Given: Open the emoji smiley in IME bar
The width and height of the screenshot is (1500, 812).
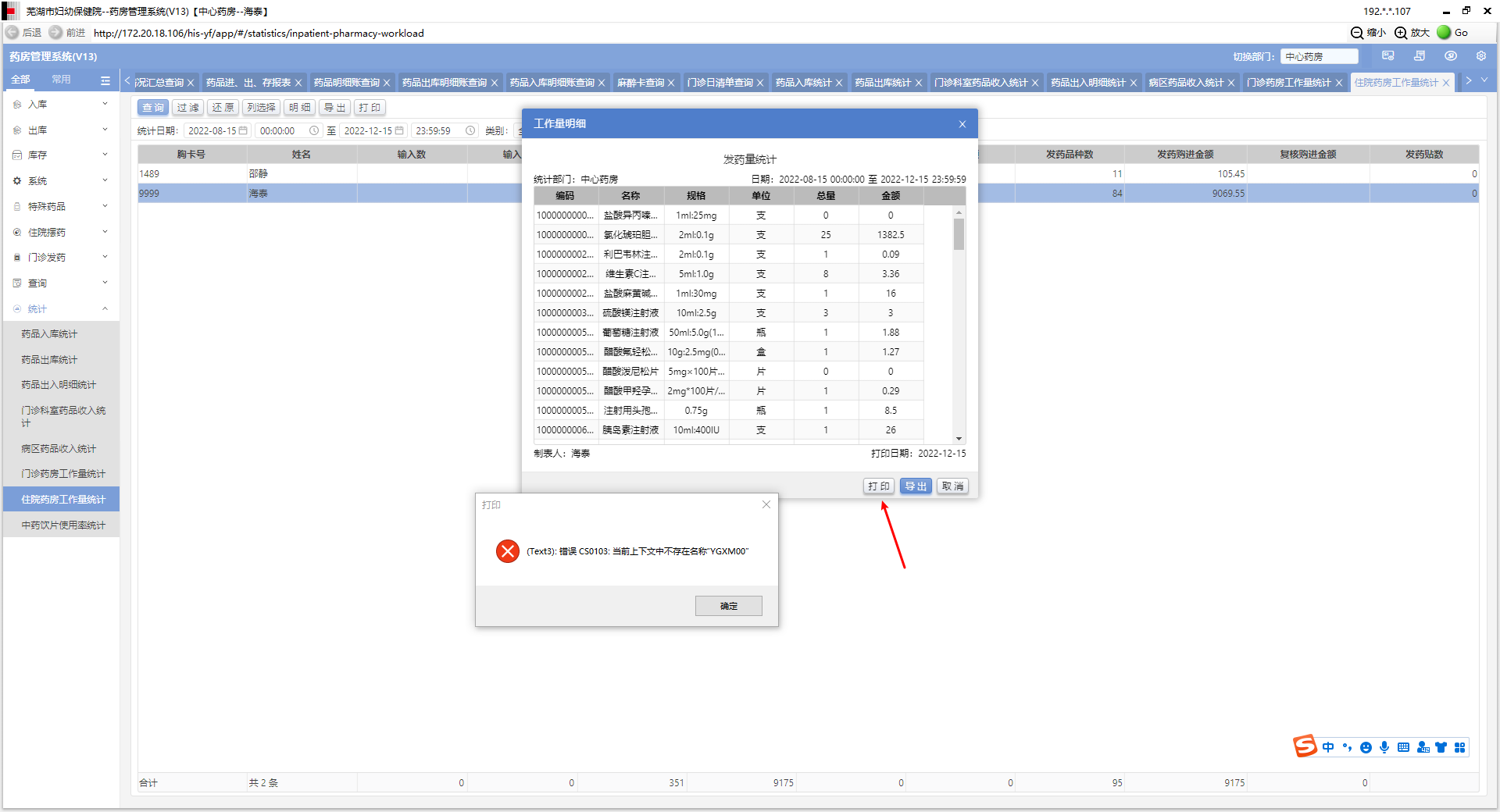Looking at the screenshot, I should click(1366, 747).
